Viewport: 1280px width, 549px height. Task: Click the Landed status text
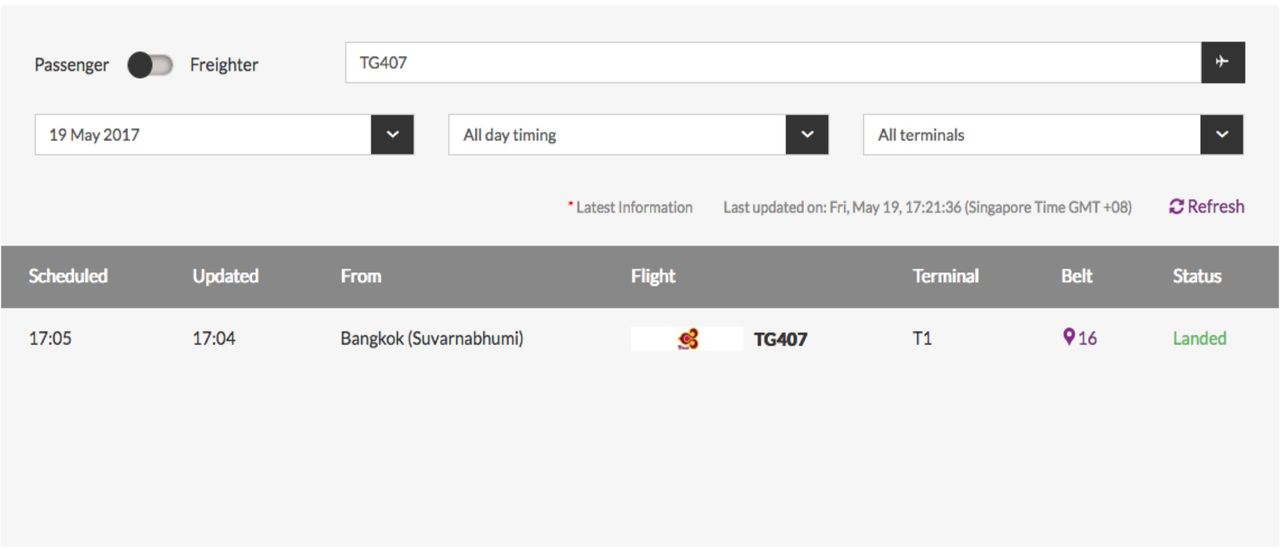click(1199, 339)
